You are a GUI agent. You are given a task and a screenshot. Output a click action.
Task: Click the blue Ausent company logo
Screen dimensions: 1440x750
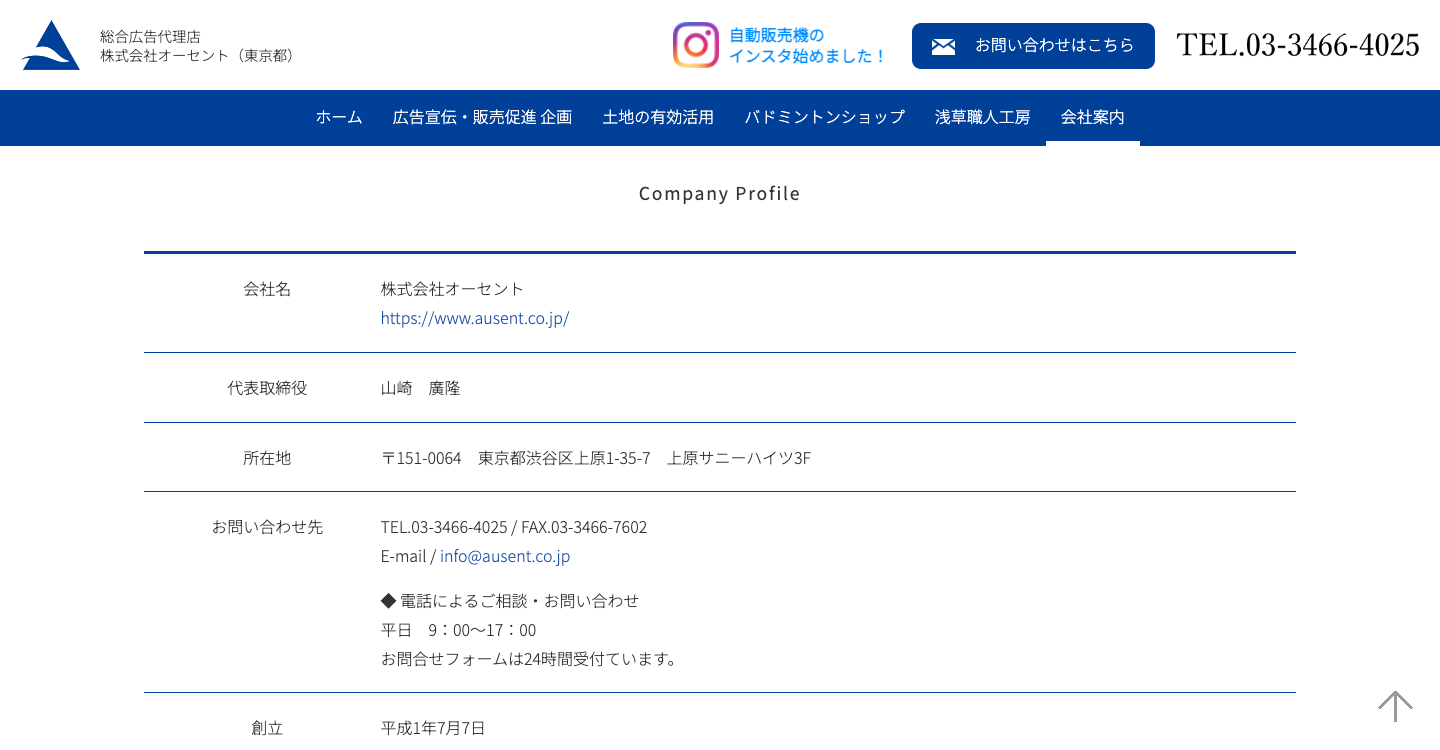[x=51, y=45]
